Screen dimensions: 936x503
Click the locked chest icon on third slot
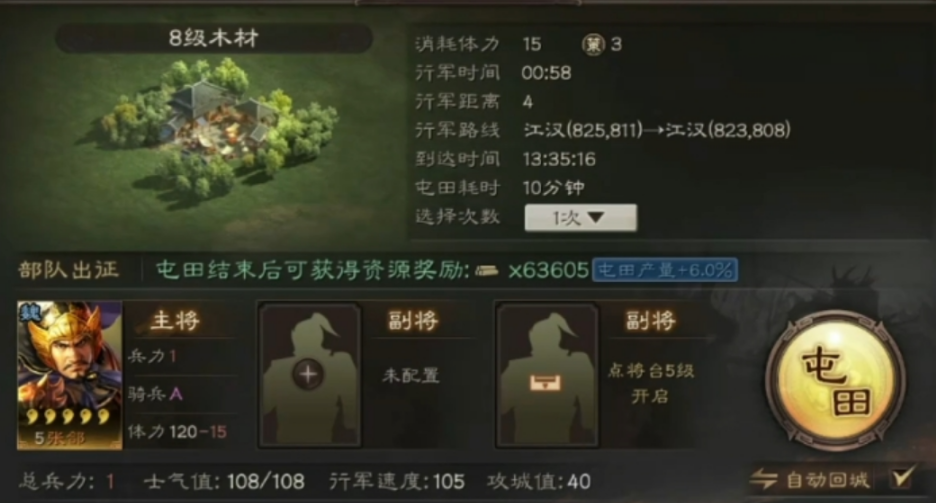point(546,382)
